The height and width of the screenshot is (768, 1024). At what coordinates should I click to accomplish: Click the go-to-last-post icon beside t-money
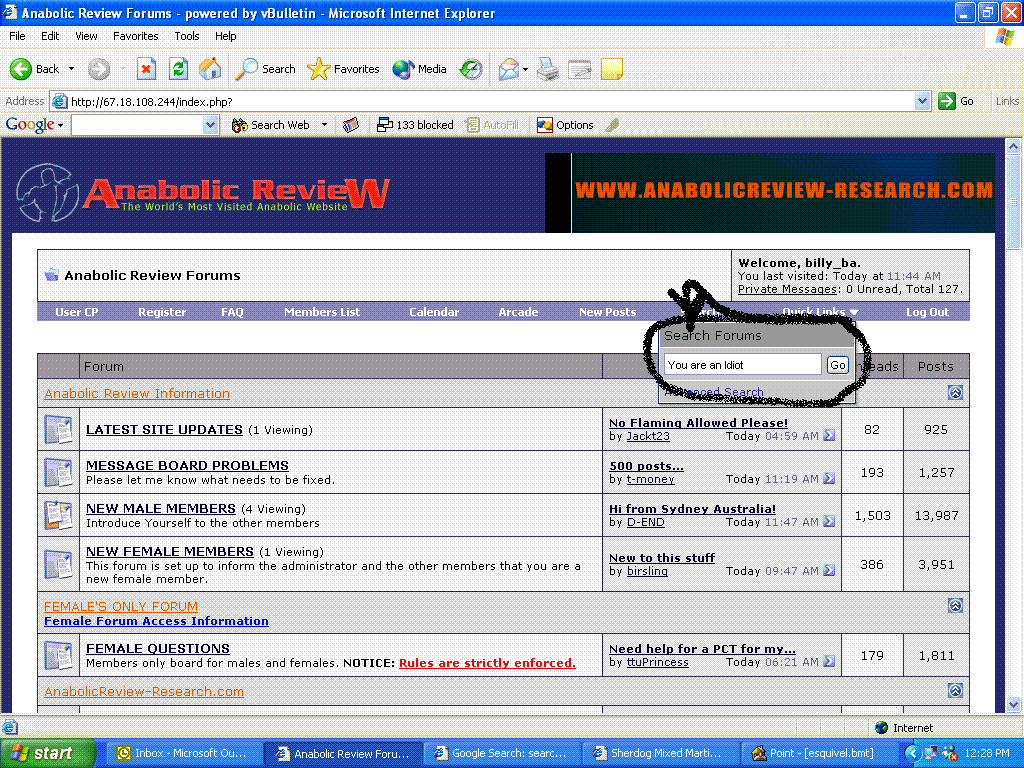point(829,479)
